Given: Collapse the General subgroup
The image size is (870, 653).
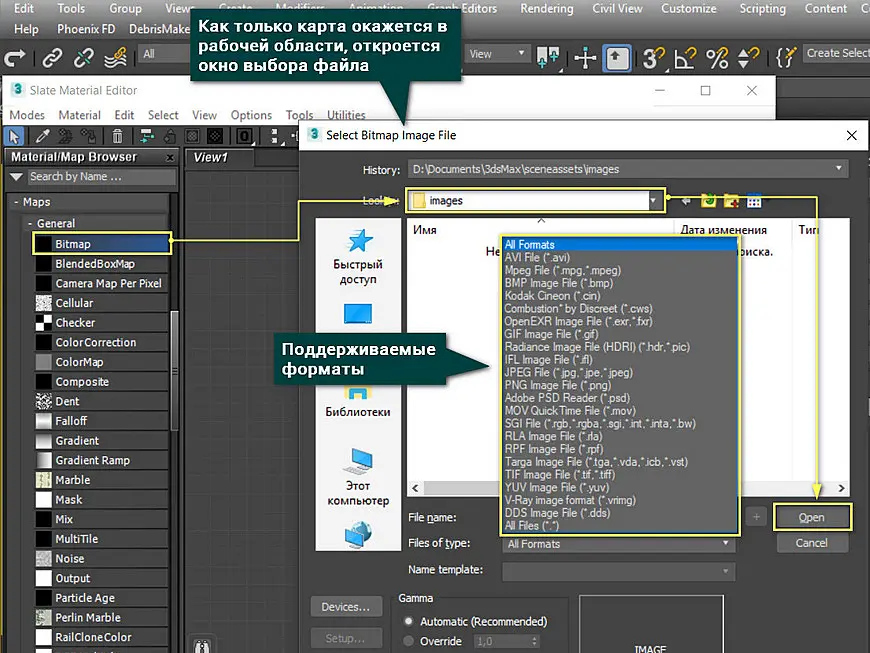Looking at the screenshot, I should click(x=29, y=223).
